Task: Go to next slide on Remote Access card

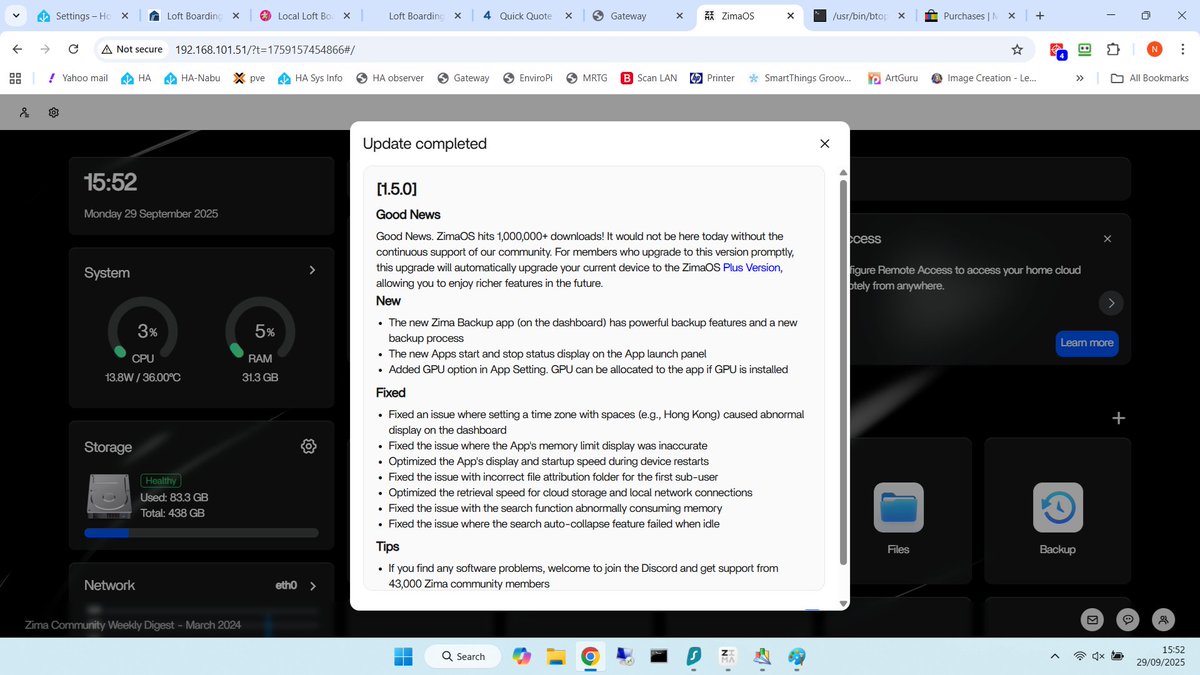Action: tap(1111, 303)
